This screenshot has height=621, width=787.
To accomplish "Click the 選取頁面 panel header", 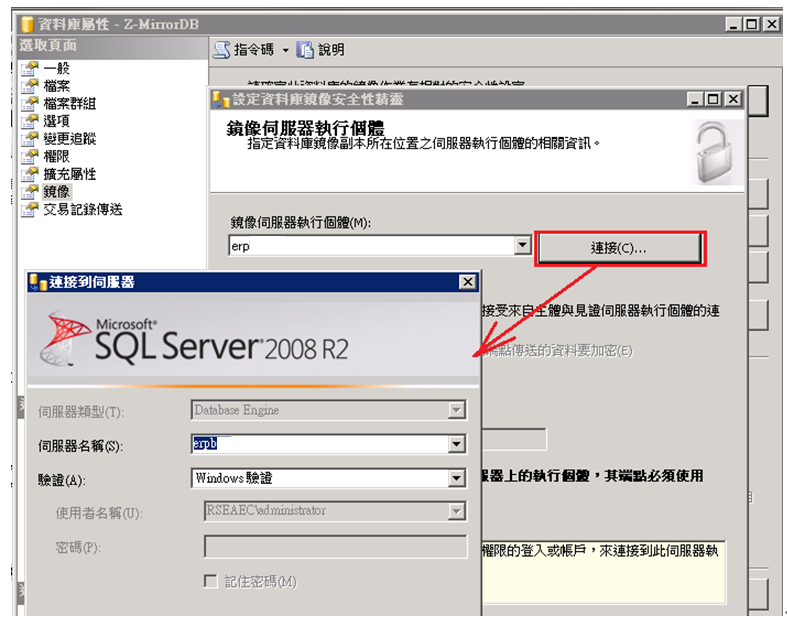I will click(113, 46).
